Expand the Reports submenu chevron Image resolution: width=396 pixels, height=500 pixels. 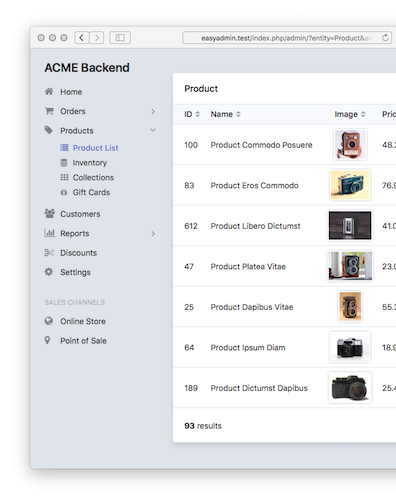(x=153, y=234)
